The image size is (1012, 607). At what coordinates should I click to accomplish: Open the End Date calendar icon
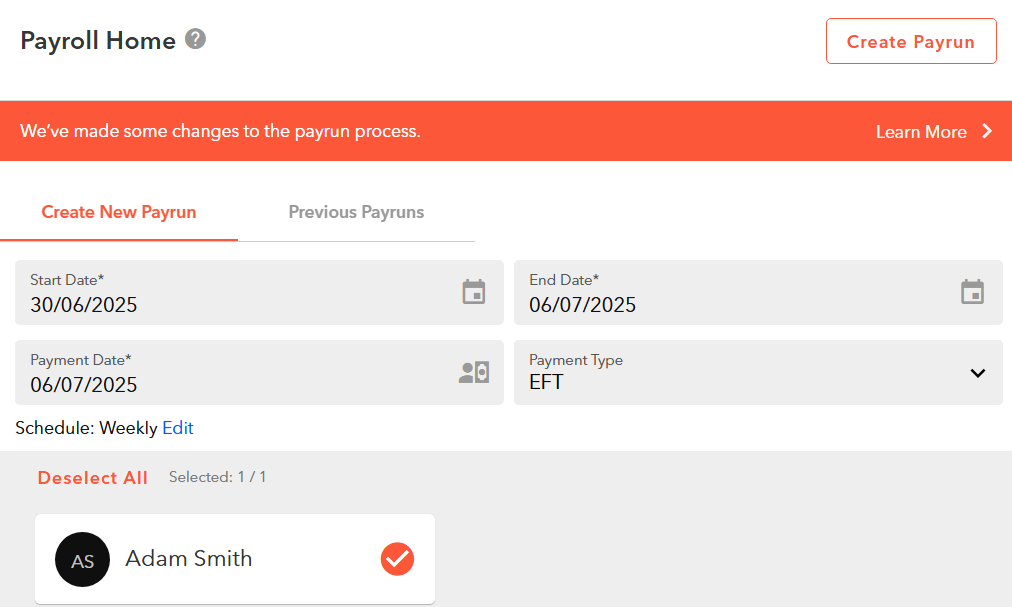coord(972,292)
